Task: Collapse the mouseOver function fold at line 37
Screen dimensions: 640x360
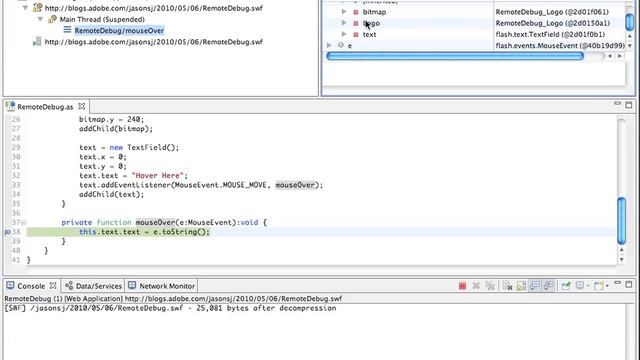Action: coord(24,222)
